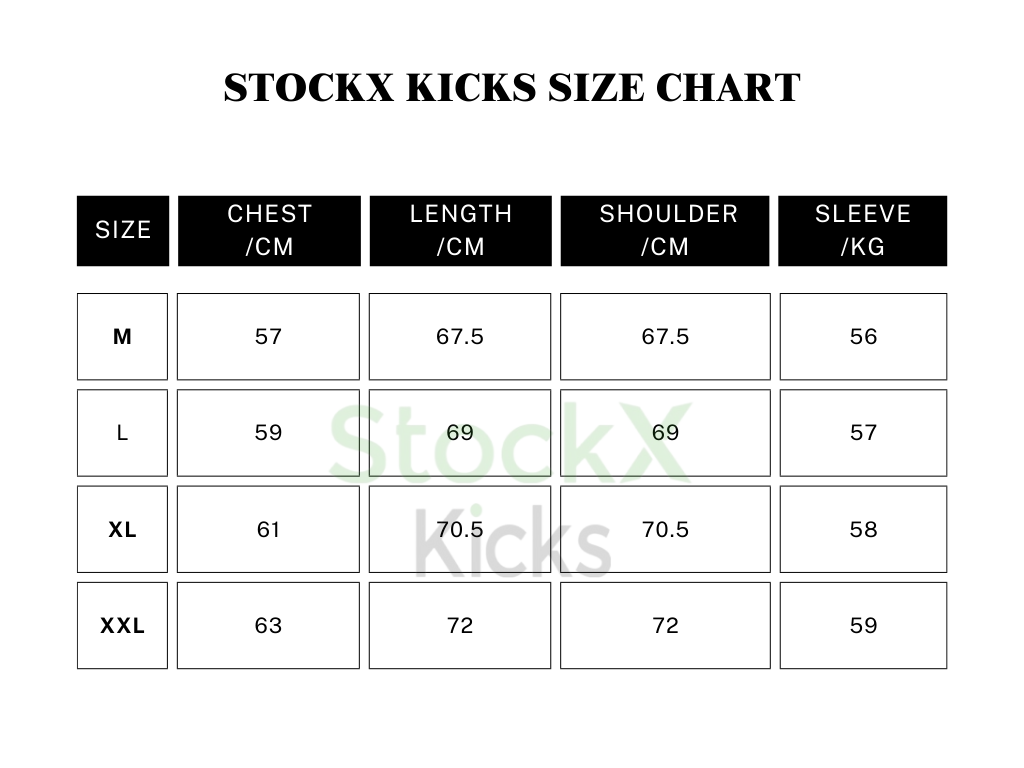The width and height of the screenshot is (1024, 768).
Task: Click the M size row label
Action: click(x=122, y=337)
